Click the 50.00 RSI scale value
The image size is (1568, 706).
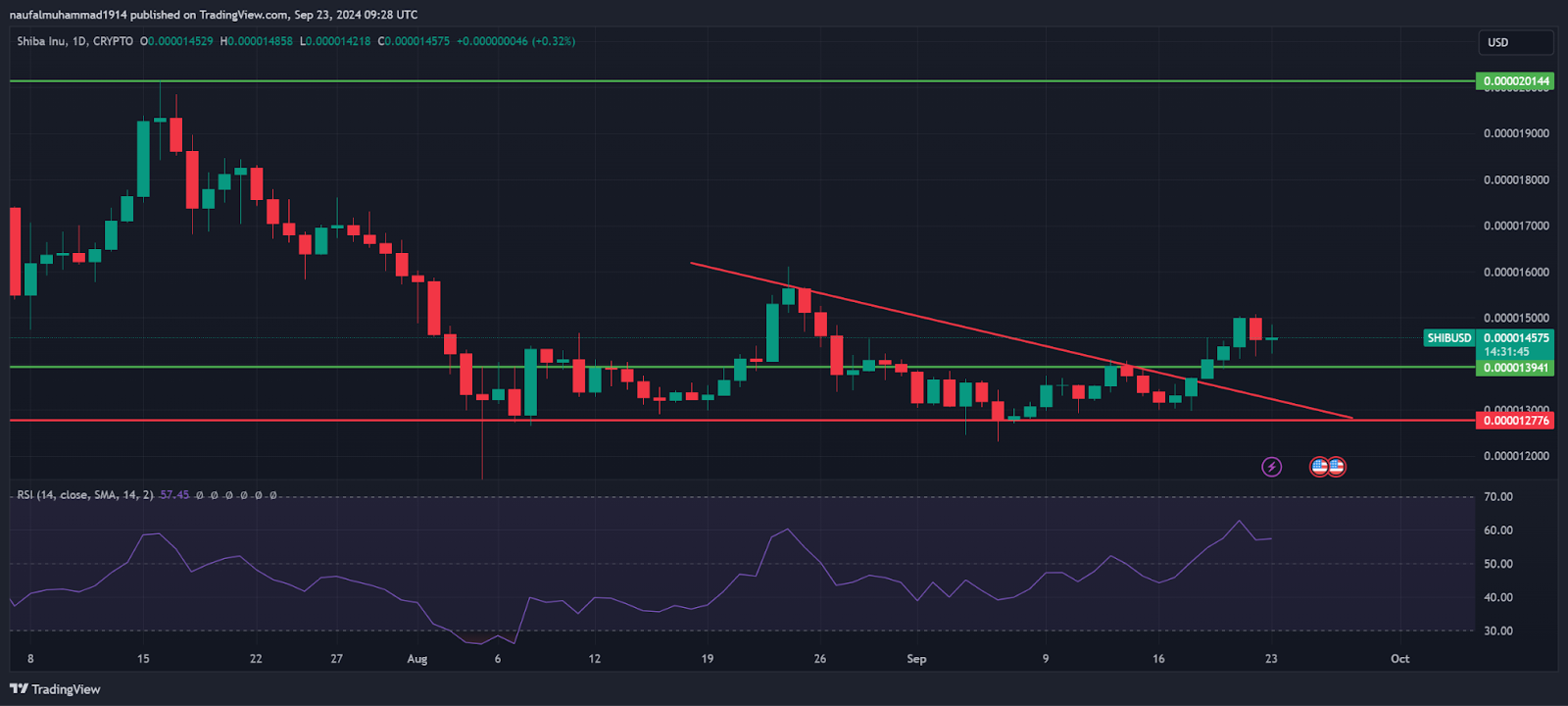(x=1498, y=564)
